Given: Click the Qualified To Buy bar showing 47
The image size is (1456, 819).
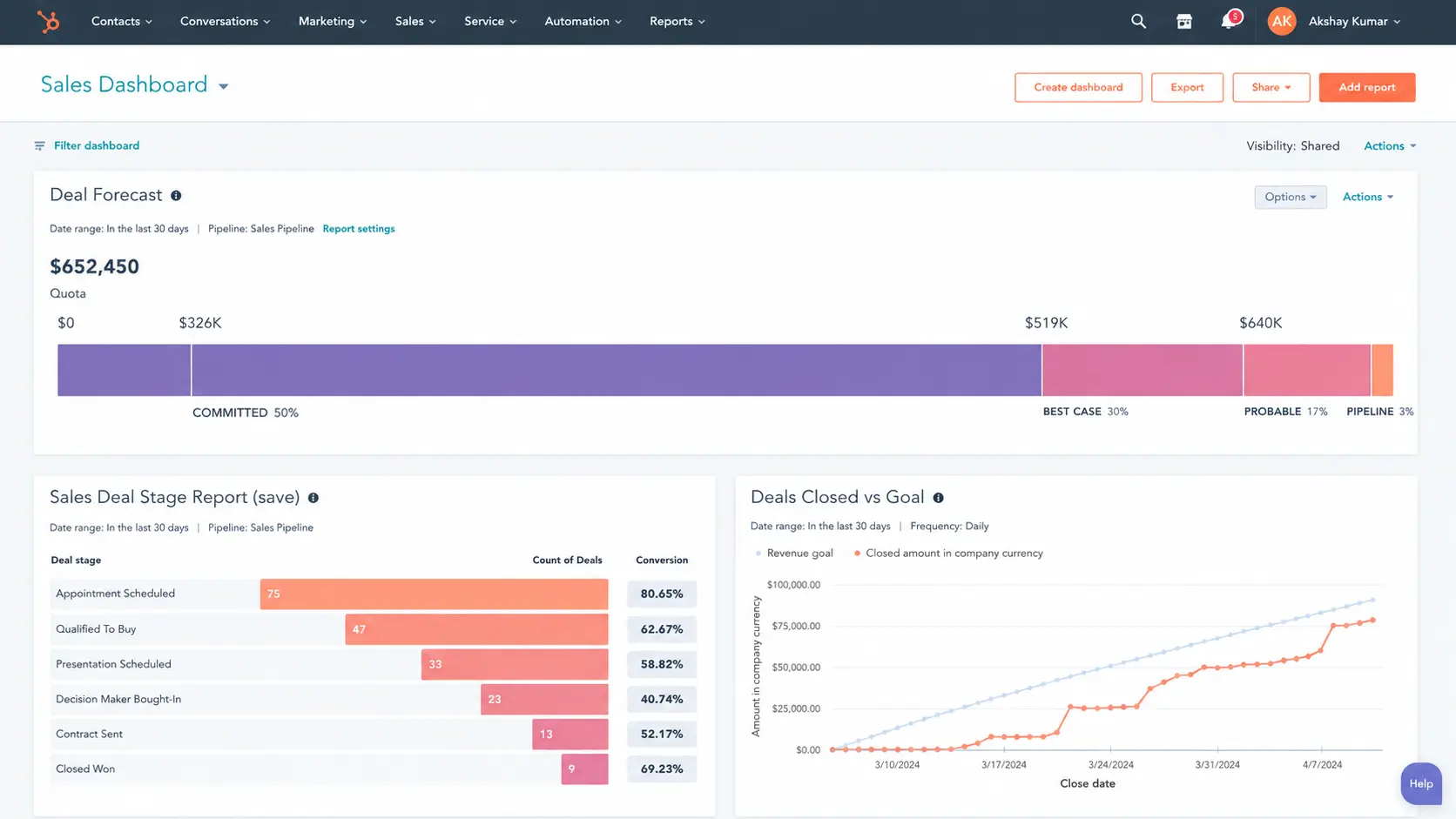Looking at the screenshot, I should (x=476, y=629).
